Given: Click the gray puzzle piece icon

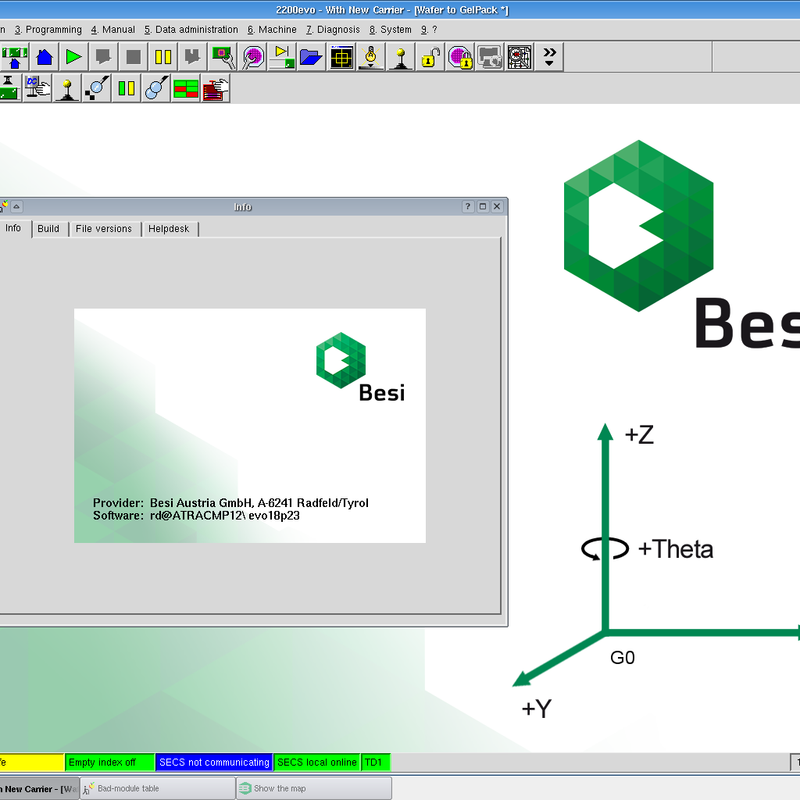Looking at the screenshot, I should [x=192, y=57].
